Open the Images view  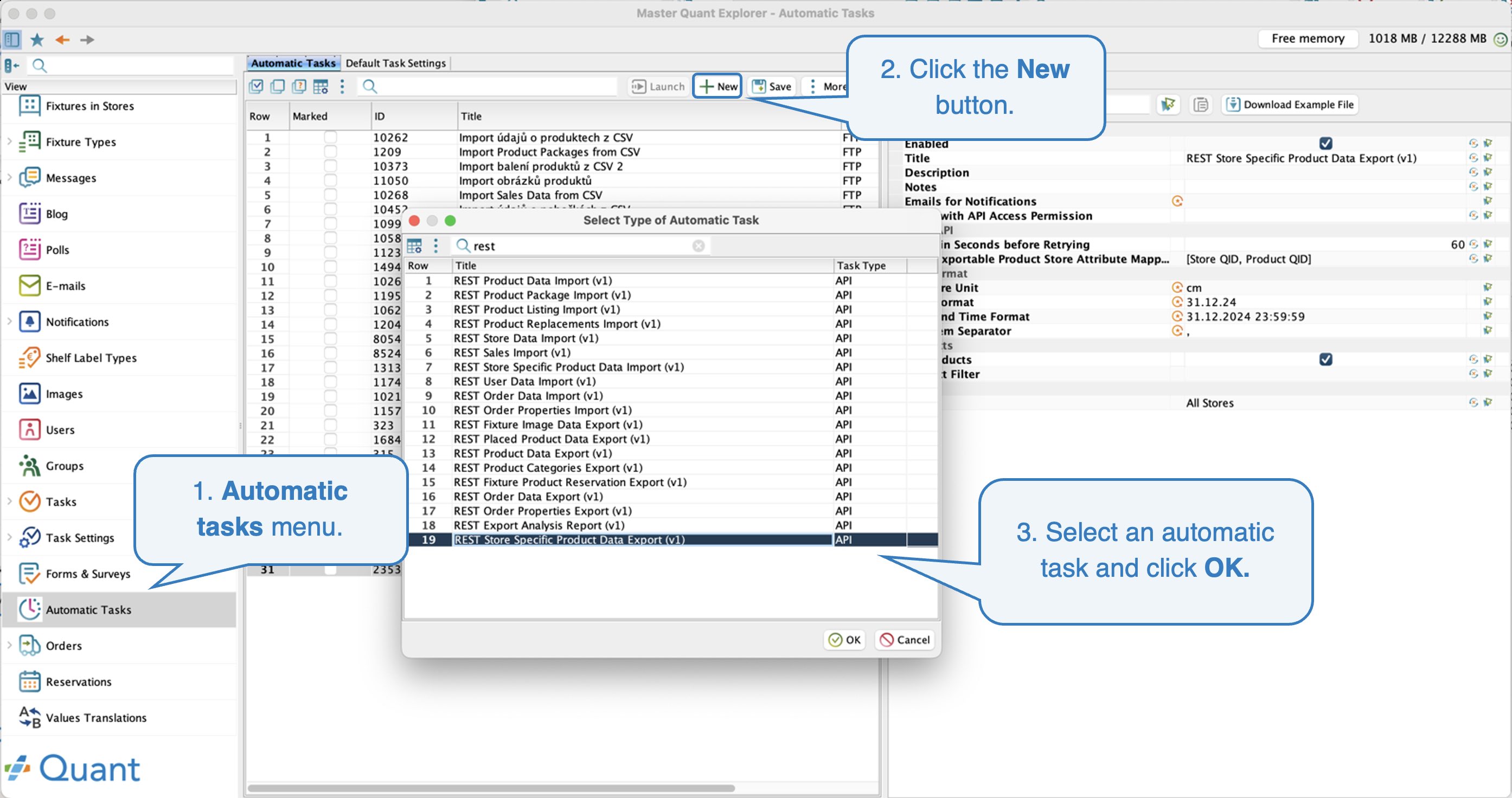(x=64, y=394)
